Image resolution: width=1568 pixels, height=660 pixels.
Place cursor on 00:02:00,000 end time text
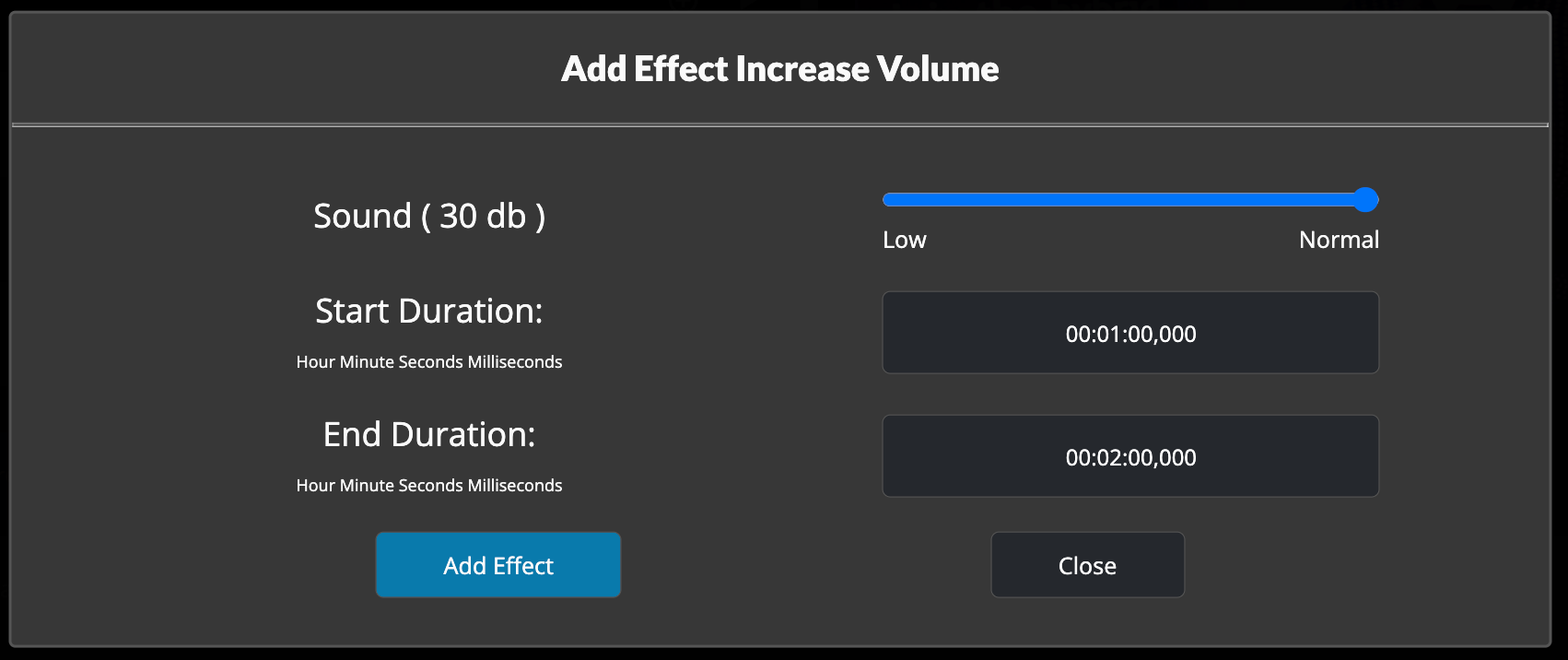1130,457
